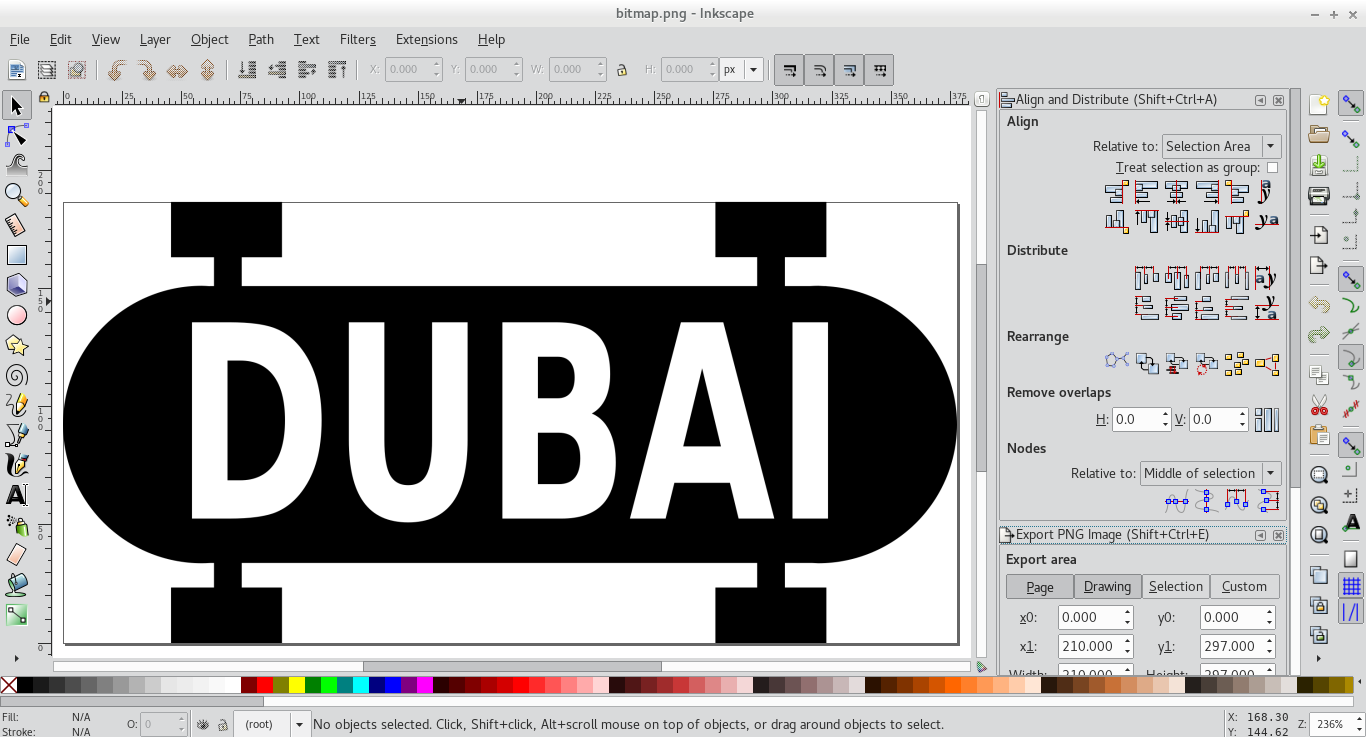The height and width of the screenshot is (737, 1366).
Task: Pick the Spray tool
Action: point(16,525)
